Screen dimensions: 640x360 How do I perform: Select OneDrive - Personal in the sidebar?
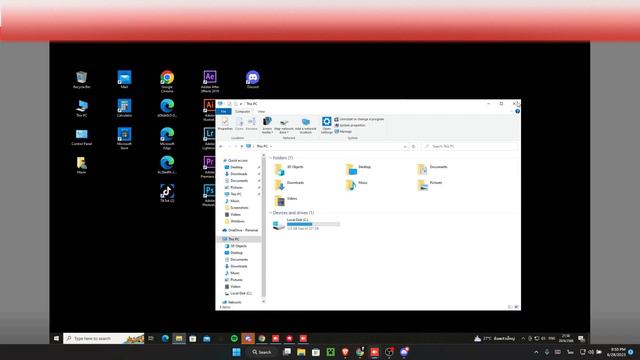pos(240,230)
